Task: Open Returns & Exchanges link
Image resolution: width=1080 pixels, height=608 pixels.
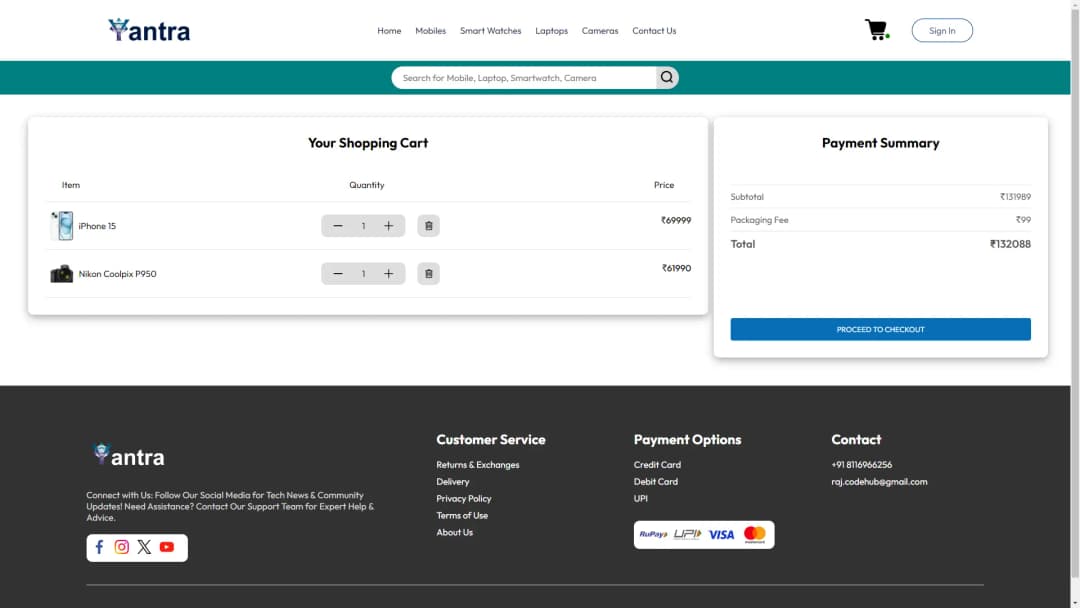Action: point(478,465)
